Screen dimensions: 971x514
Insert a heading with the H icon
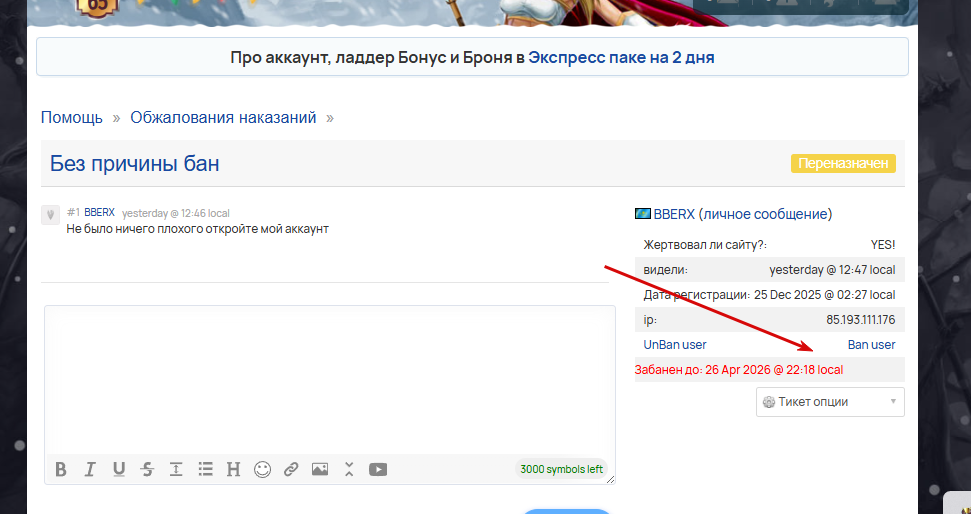(x=233, y=469)
